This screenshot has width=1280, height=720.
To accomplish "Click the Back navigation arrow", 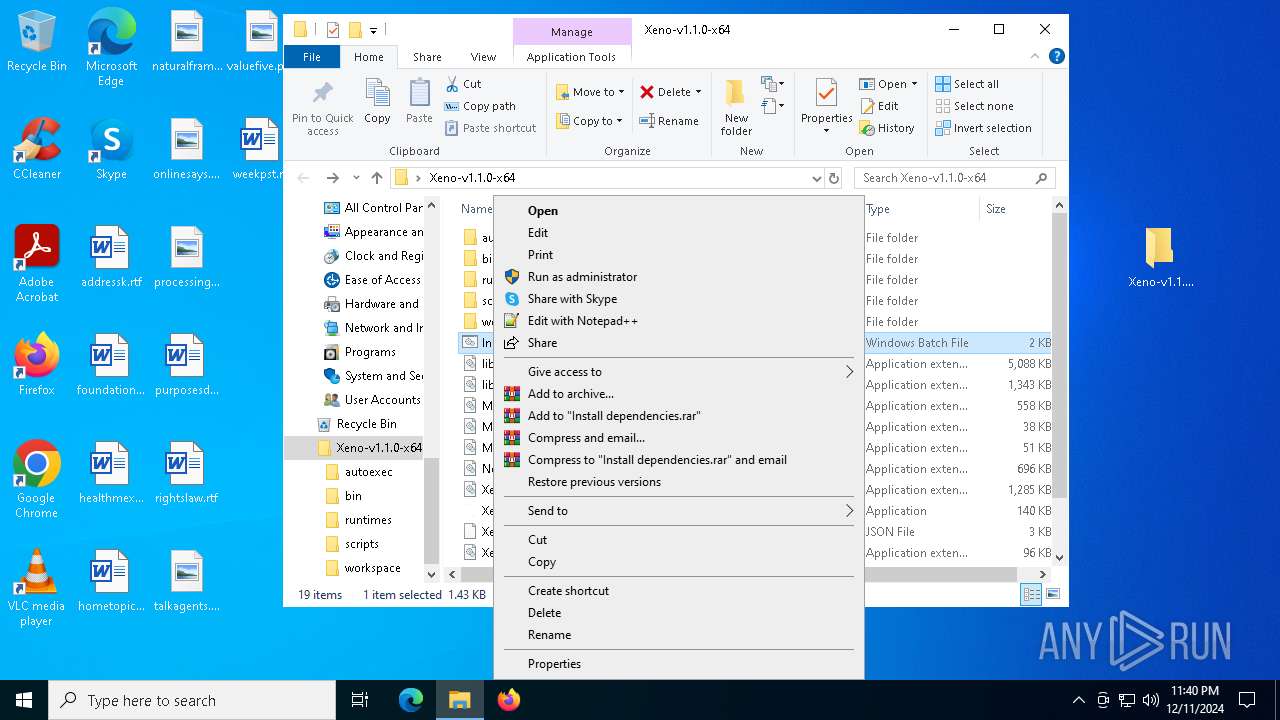I will tap(304, 178).
